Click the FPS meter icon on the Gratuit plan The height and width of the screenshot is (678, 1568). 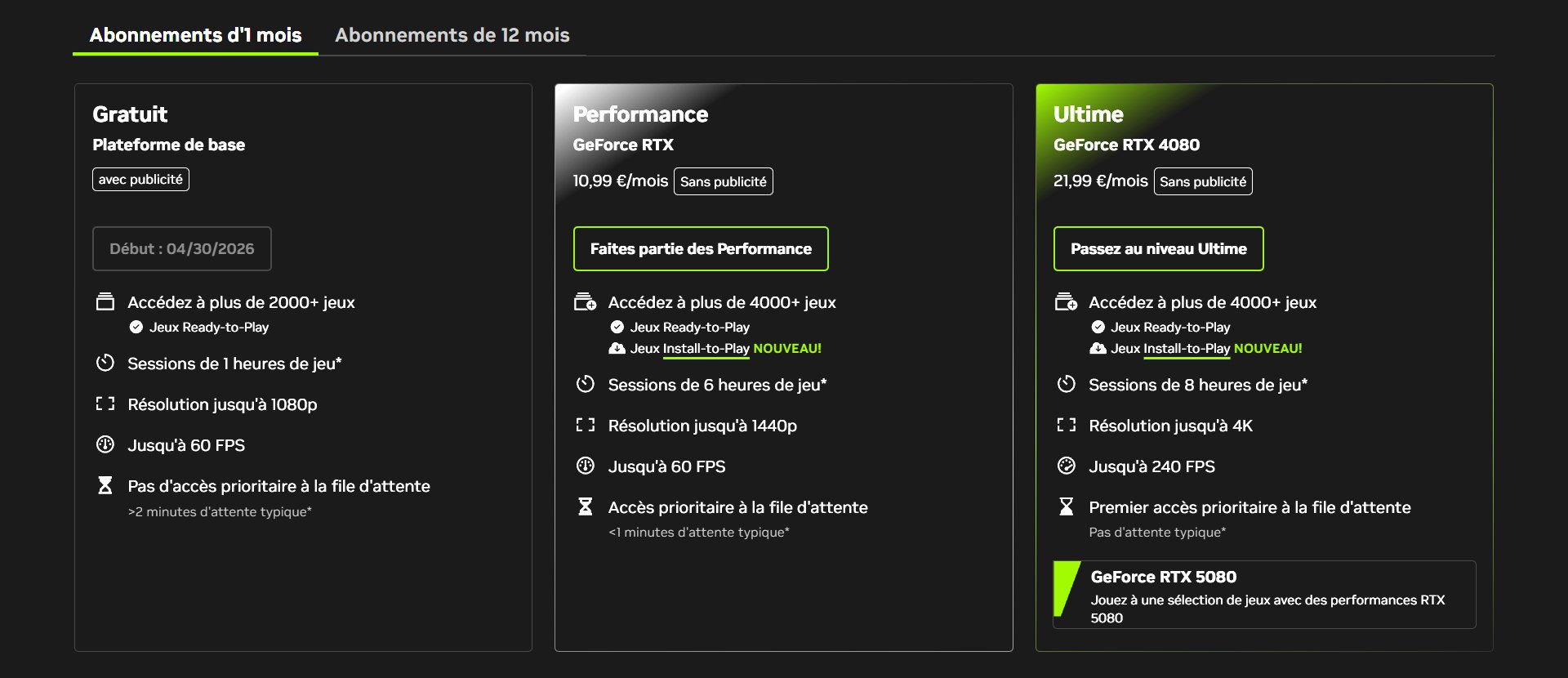(105, 444)
